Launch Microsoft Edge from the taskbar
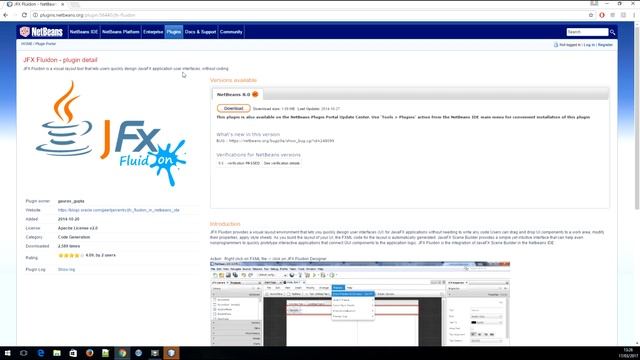 click(40, 353)
